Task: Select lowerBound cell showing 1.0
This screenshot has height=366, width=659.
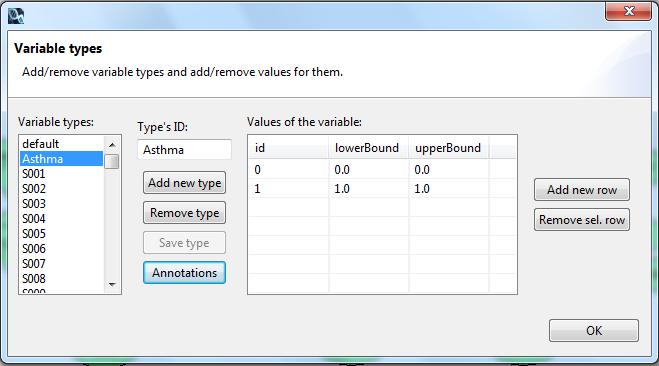Action: point(369,189)
